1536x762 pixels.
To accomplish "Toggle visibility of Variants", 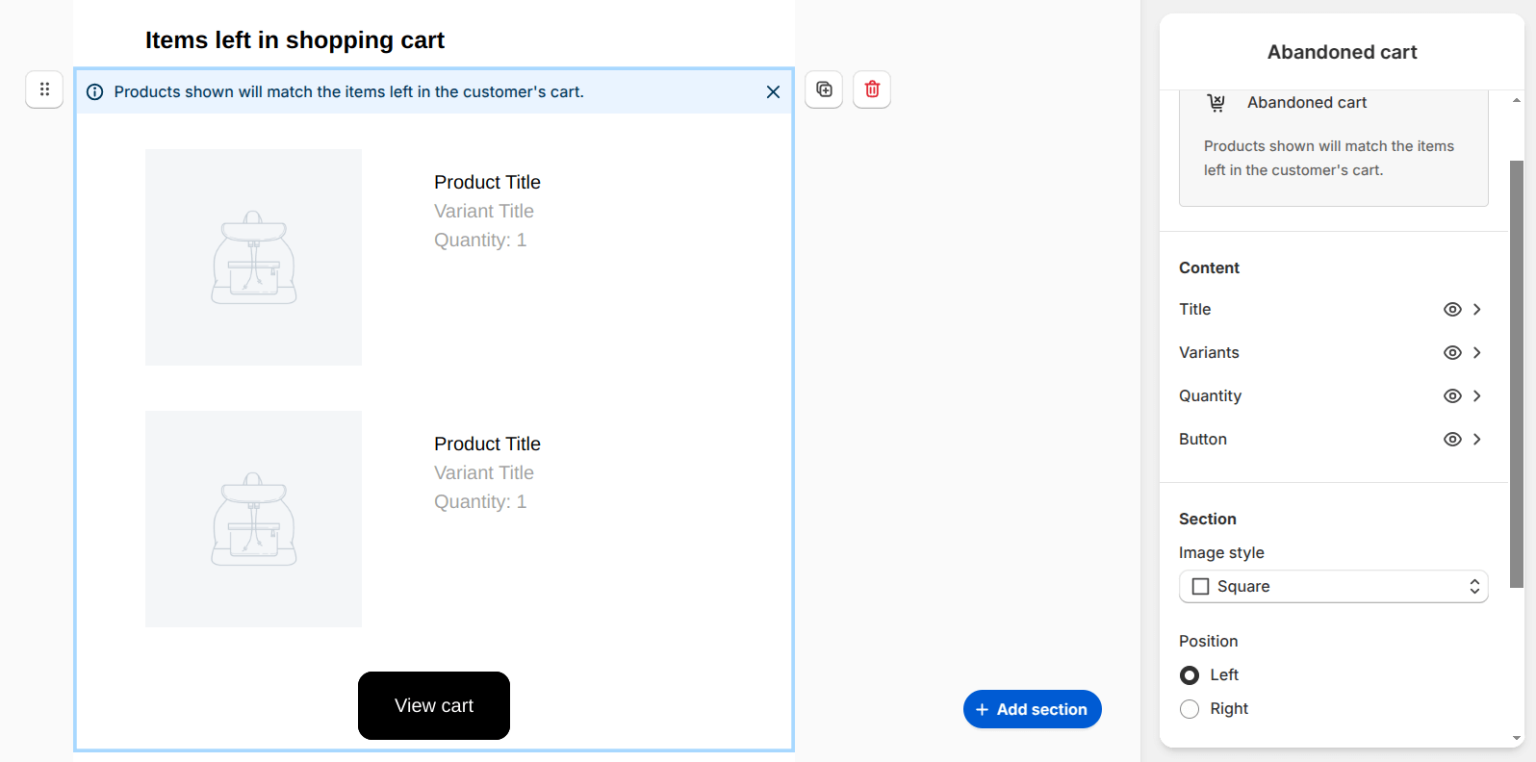I will (1452, 352).
